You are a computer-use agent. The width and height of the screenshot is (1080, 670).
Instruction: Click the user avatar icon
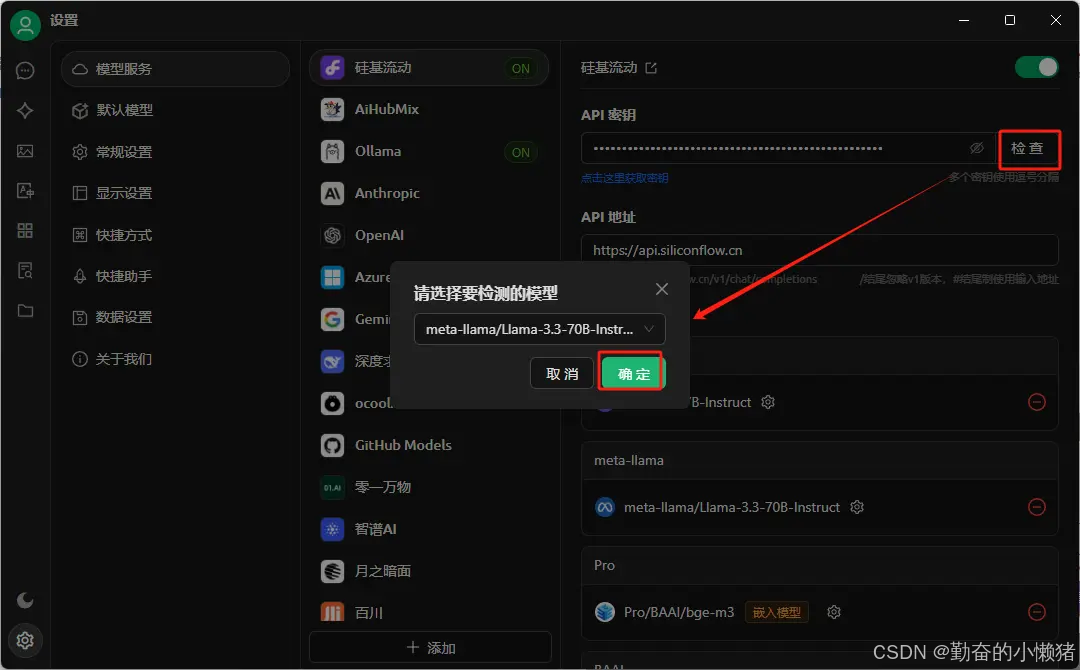[25, 25]
